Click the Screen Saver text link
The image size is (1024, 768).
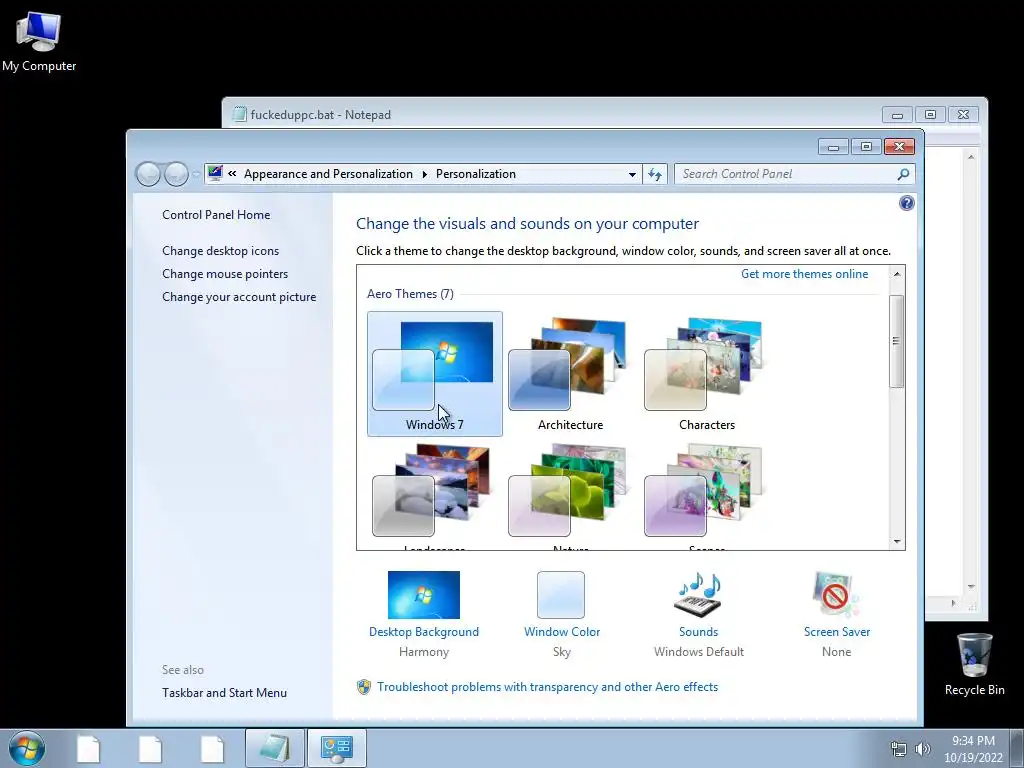click(x=837, y=632)
